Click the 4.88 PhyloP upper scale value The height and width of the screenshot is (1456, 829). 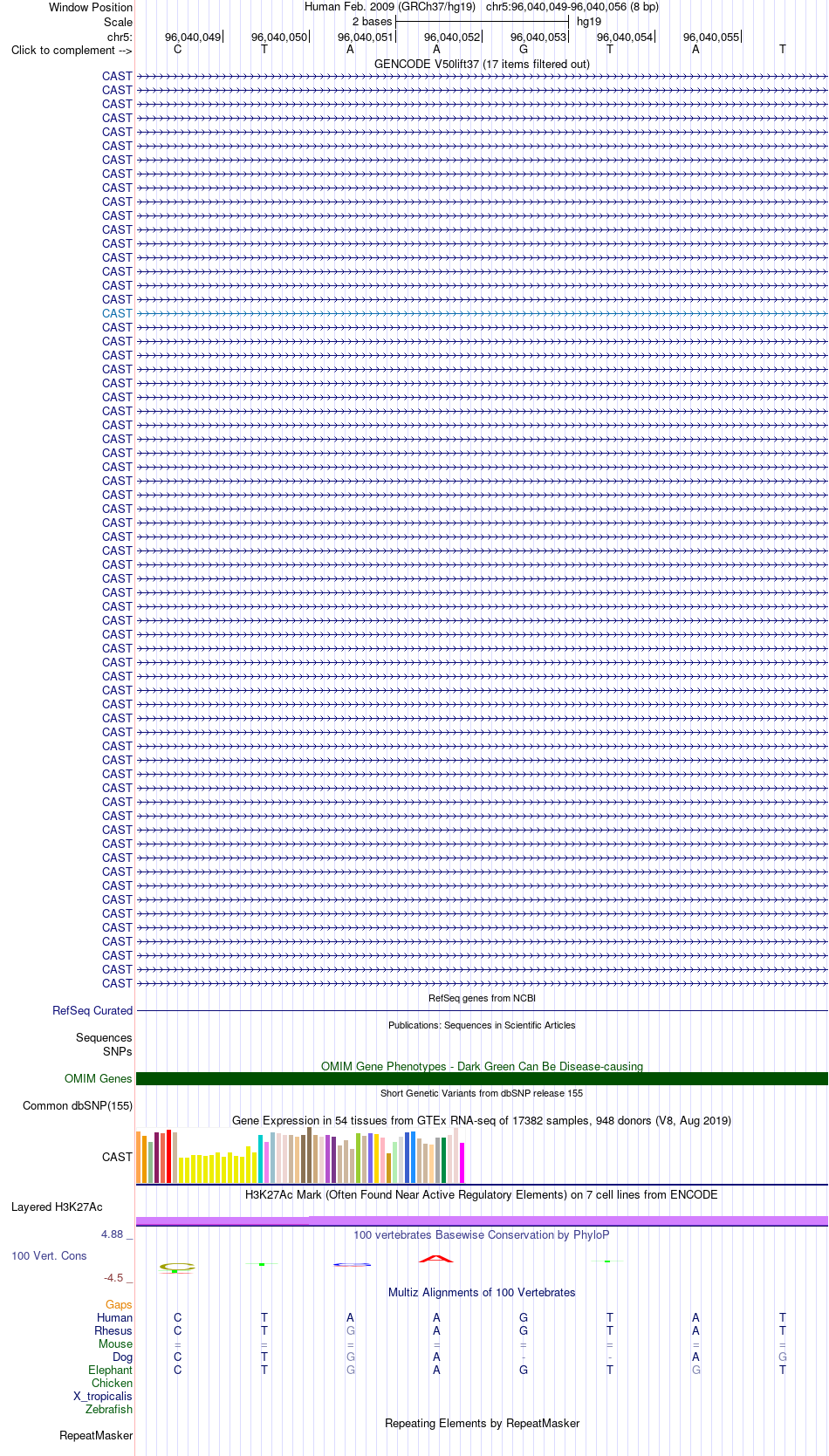click(116, 1234)
